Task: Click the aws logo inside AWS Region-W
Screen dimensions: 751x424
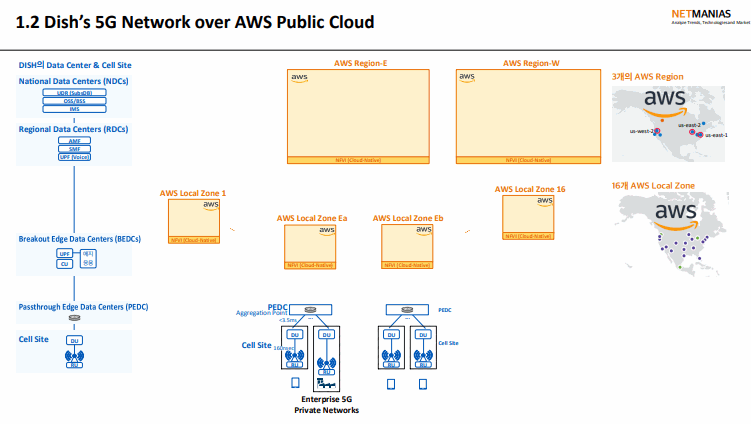Action: pyautogui.click(x=467, y=77)
